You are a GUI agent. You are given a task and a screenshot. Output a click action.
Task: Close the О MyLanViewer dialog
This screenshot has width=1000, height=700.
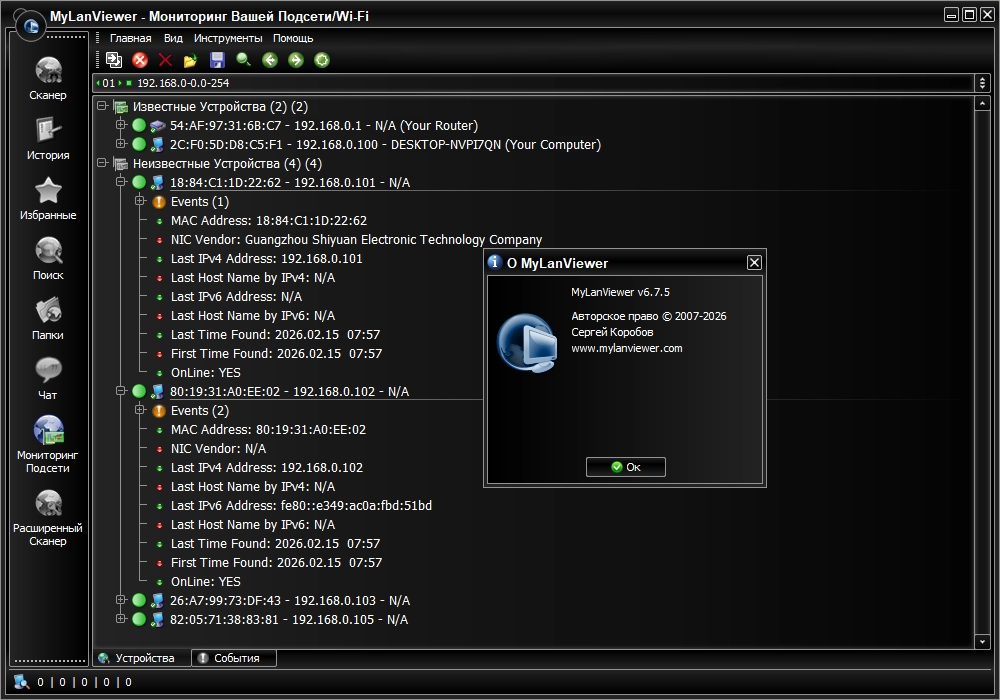click(754, 263)
